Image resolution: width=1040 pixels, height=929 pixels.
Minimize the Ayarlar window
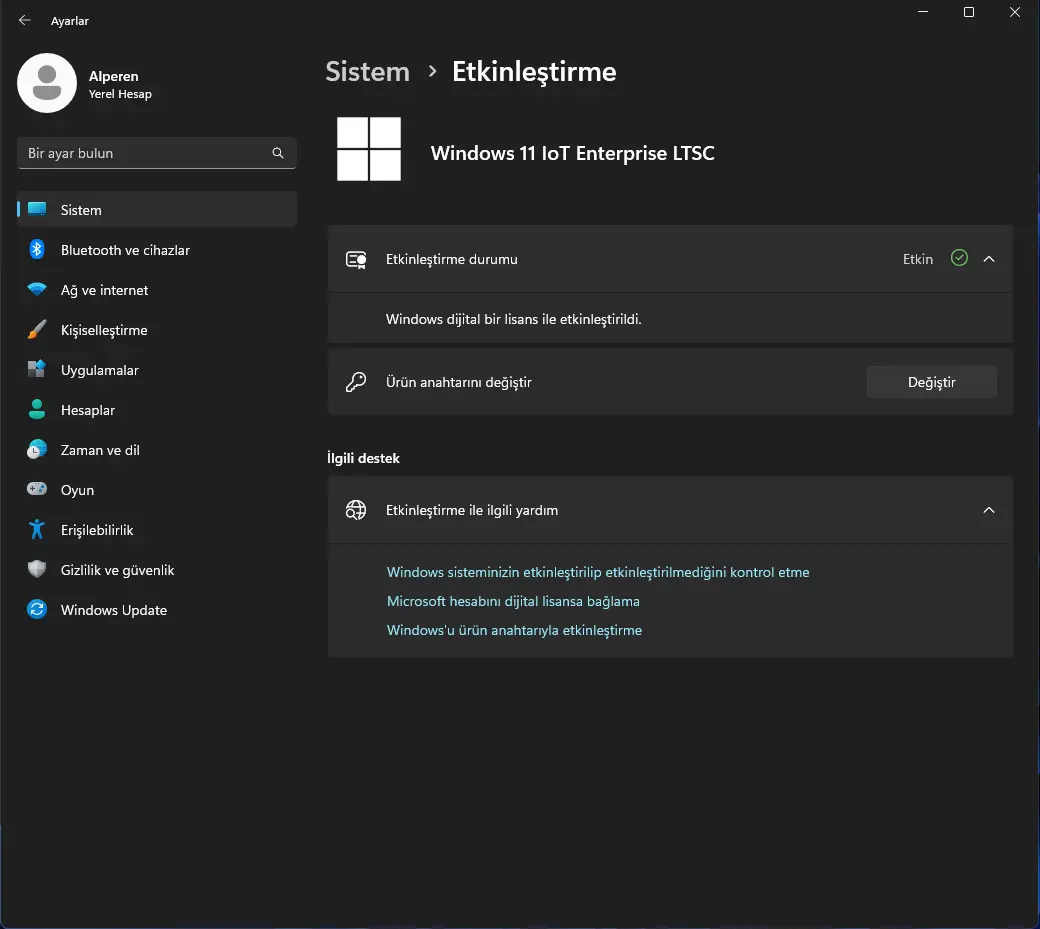pos(923,12)
